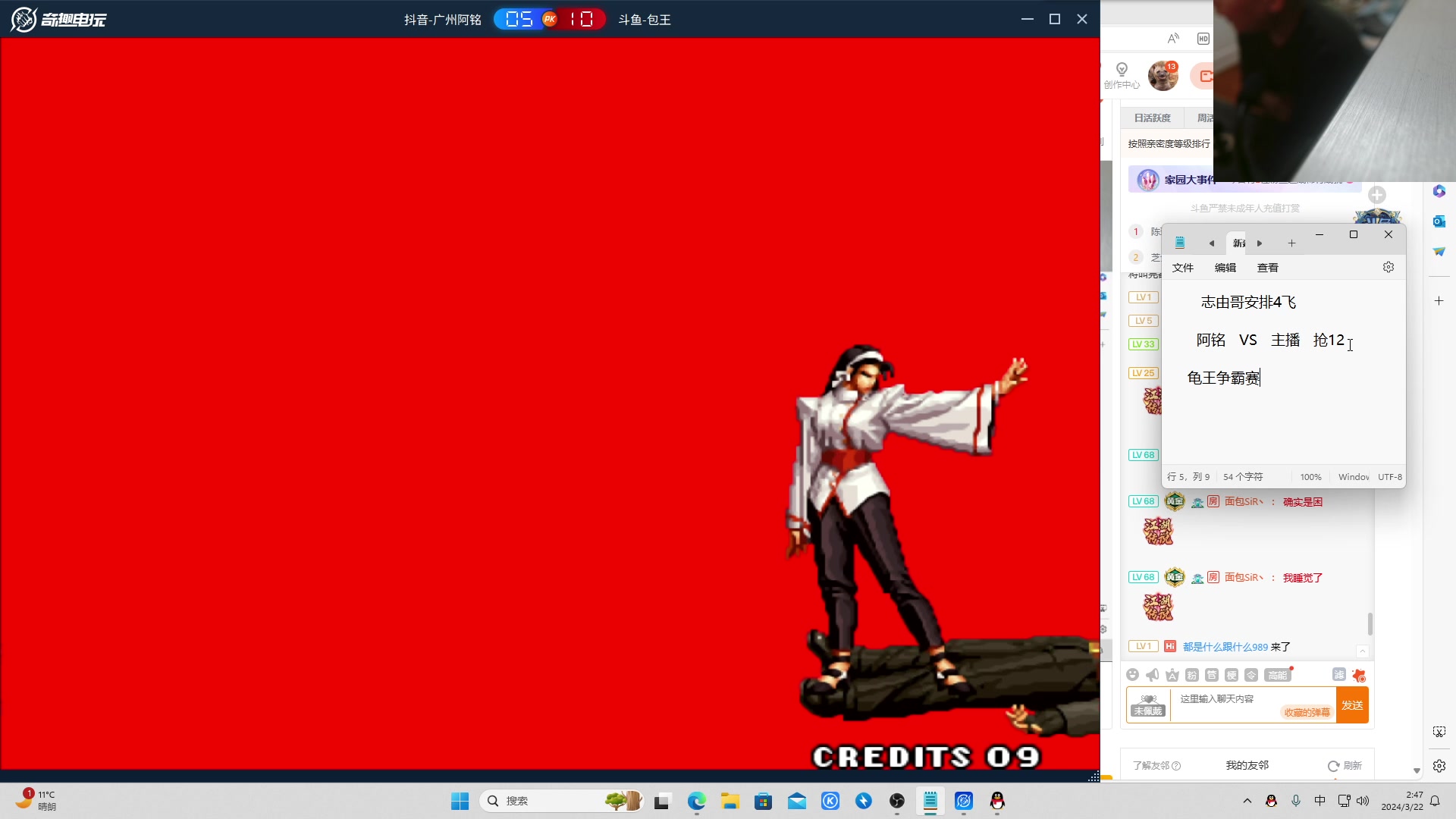The width and height of the screenshot is (1456, 819).
Task: Click the 梗 icon in chat toolbar
Action: click(x=1231, y=675)
